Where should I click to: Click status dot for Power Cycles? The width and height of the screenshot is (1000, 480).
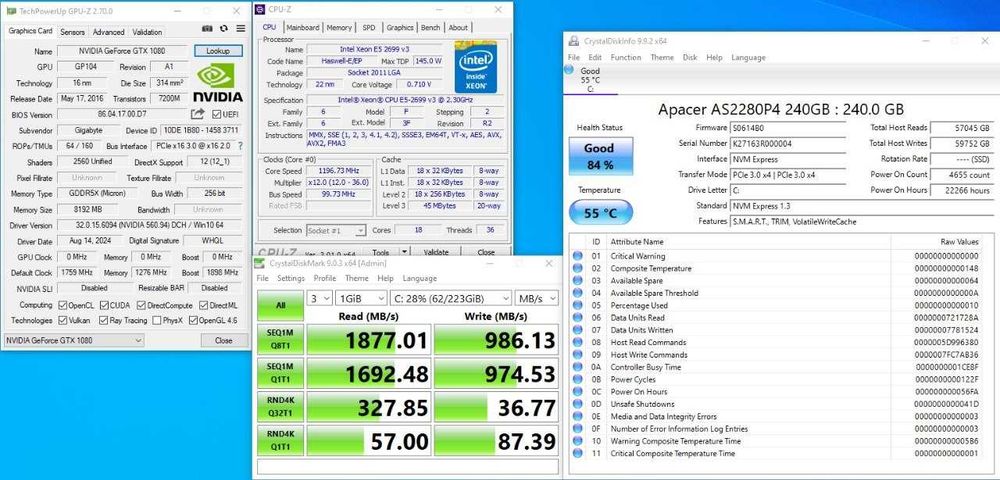(578, 379)
